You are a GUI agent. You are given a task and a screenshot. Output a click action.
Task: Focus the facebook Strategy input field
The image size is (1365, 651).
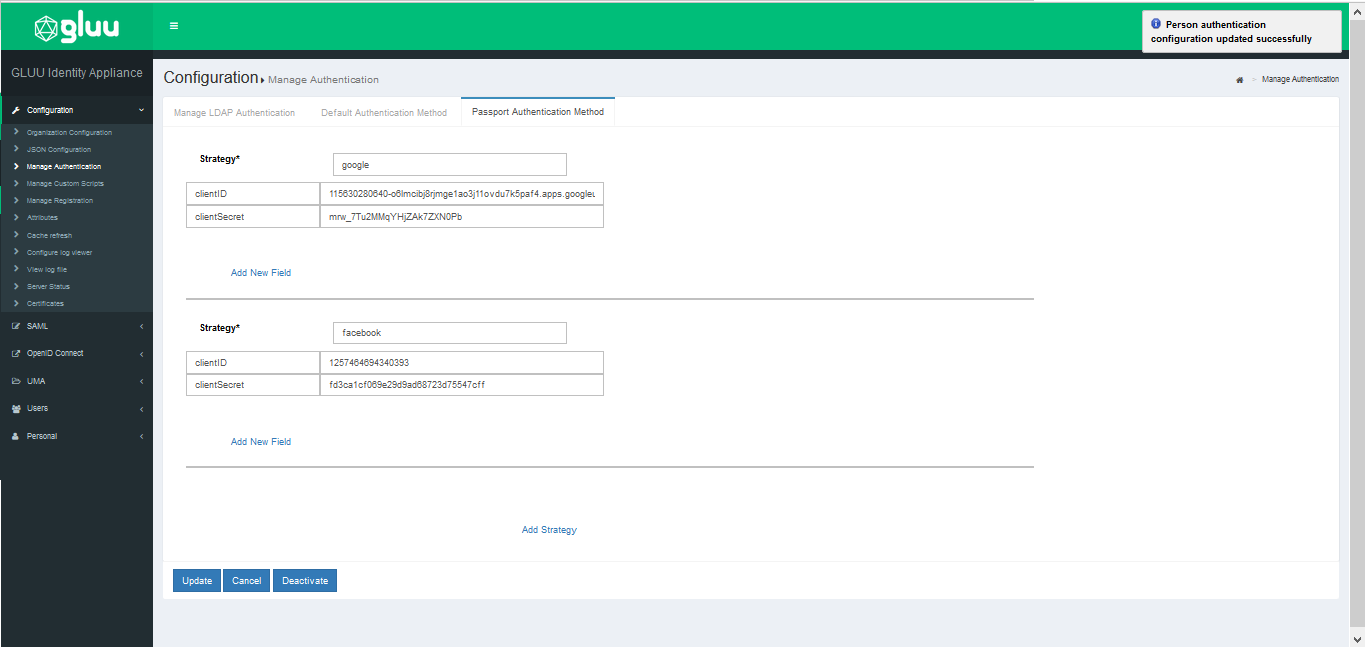pyautogui.click(x=449, y=333)
